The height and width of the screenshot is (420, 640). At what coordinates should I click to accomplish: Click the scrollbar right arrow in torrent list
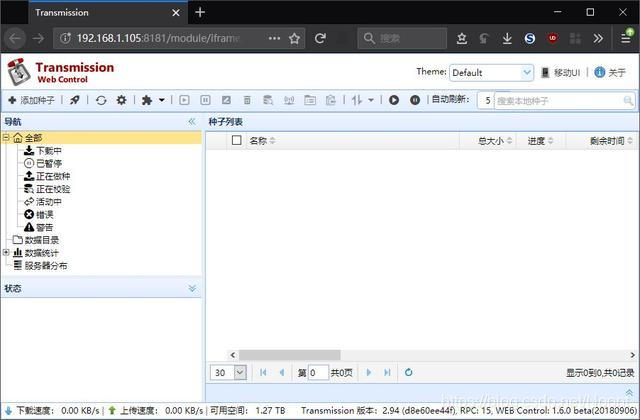click(633, 355)
